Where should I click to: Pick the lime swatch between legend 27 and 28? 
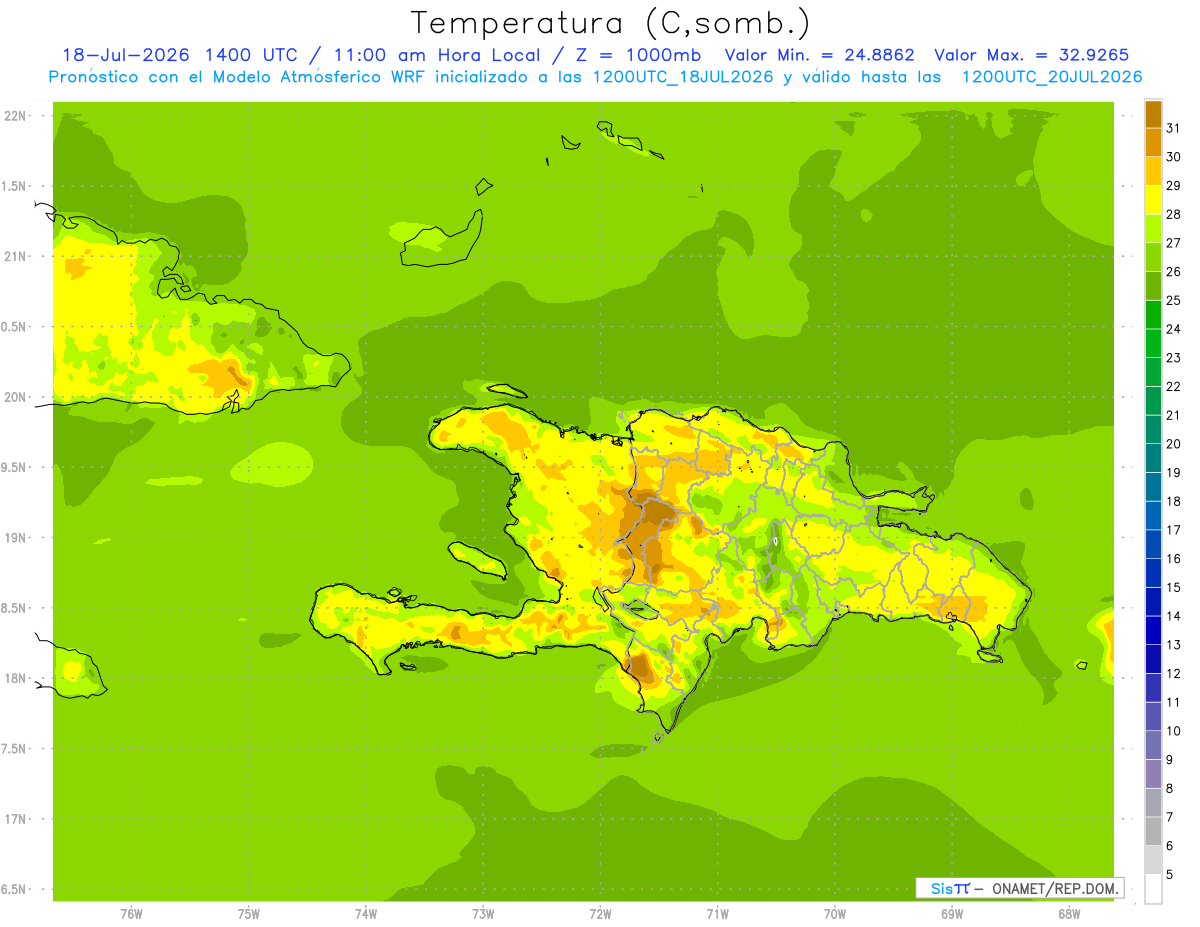[1153, 228]
